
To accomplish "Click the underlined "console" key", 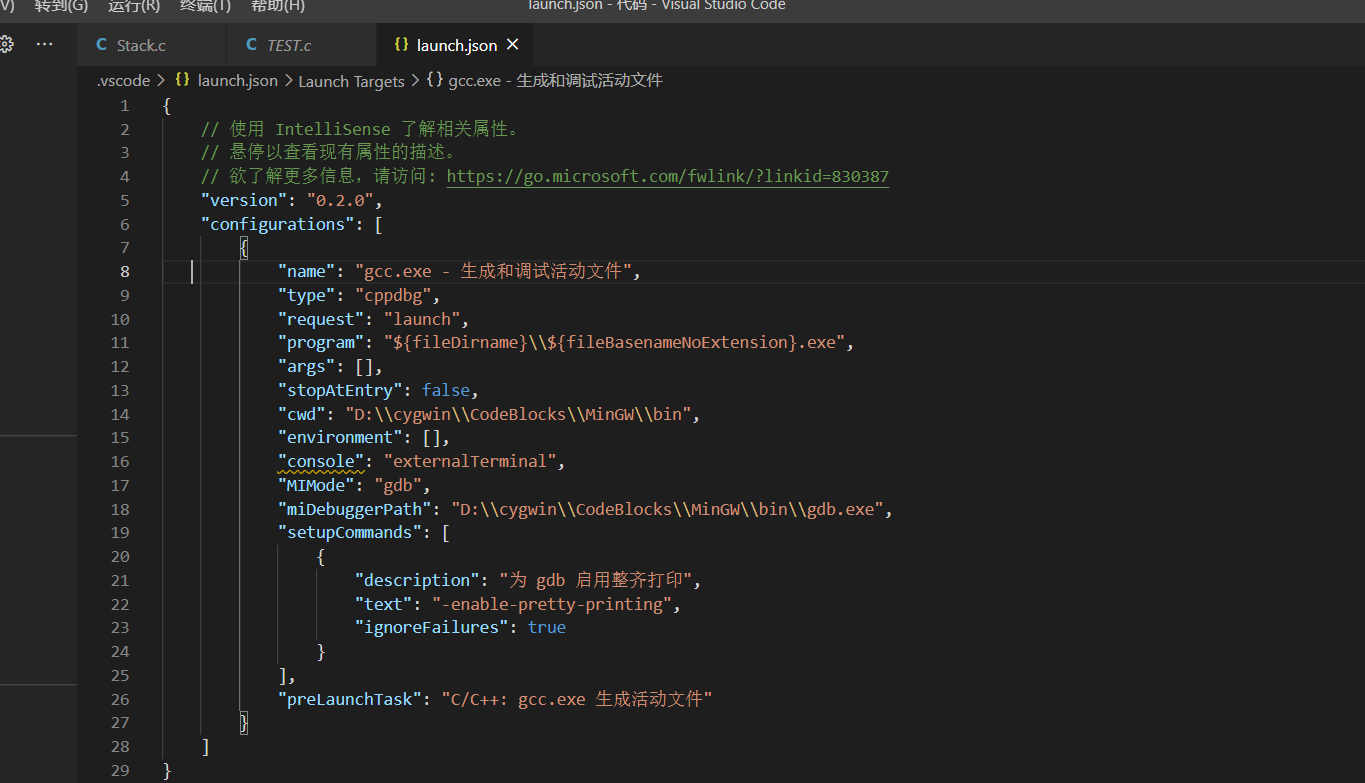I will 320,462.
